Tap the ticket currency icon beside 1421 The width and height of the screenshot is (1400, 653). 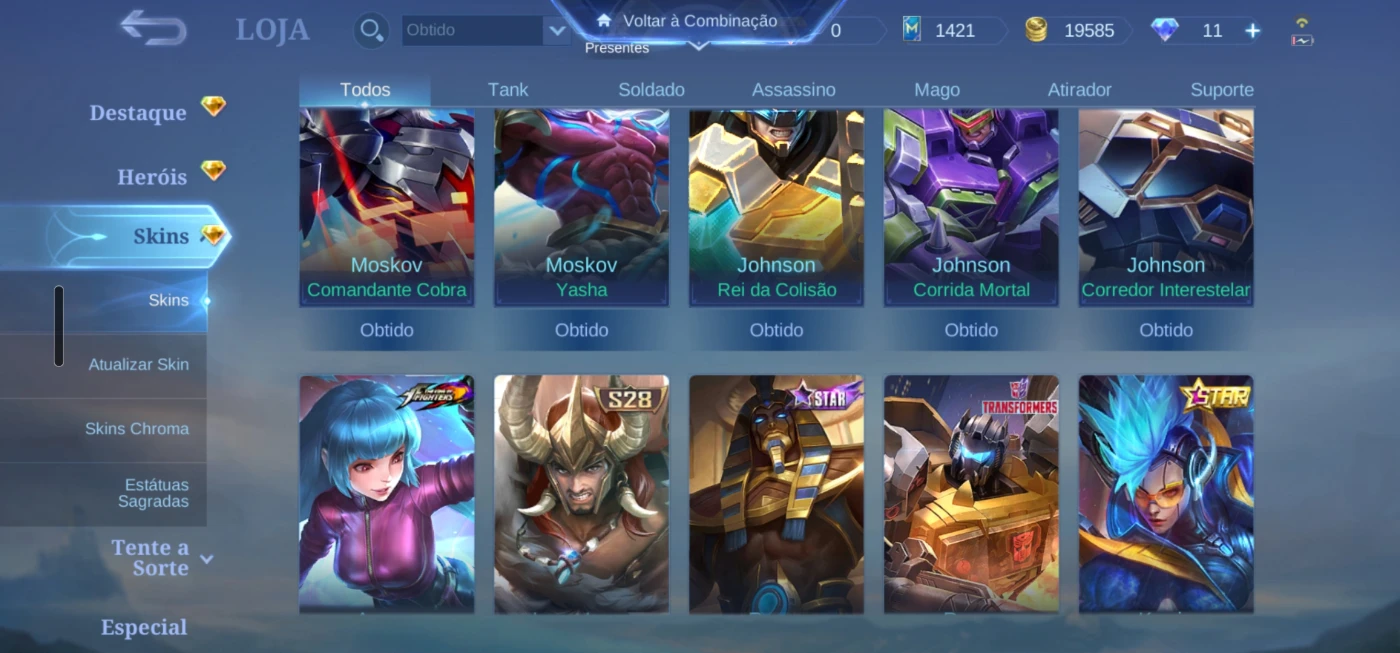pos(911,30)
